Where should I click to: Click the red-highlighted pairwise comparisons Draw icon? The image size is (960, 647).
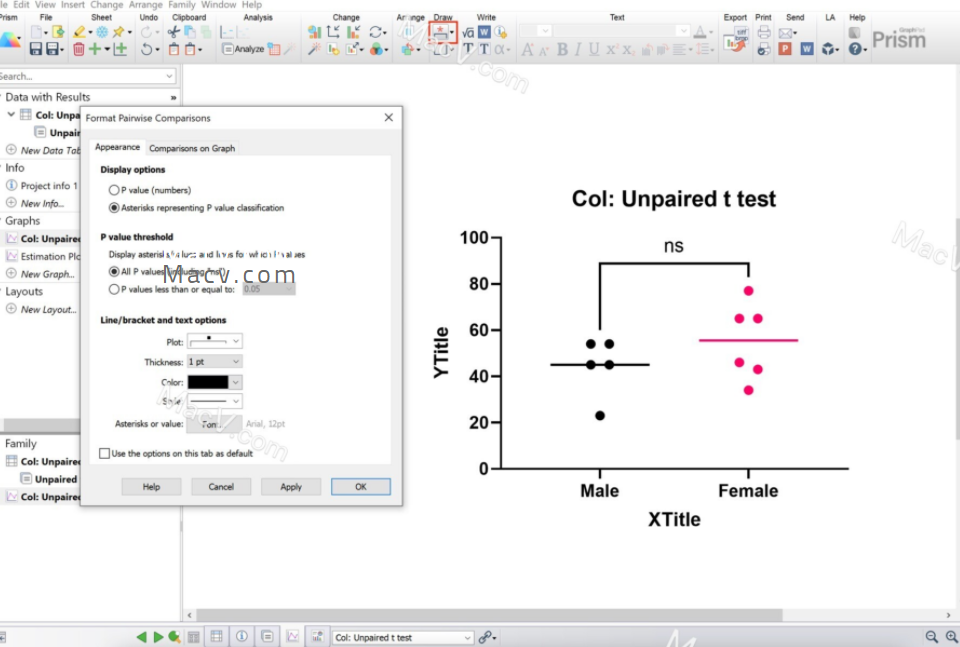(440, 32)
